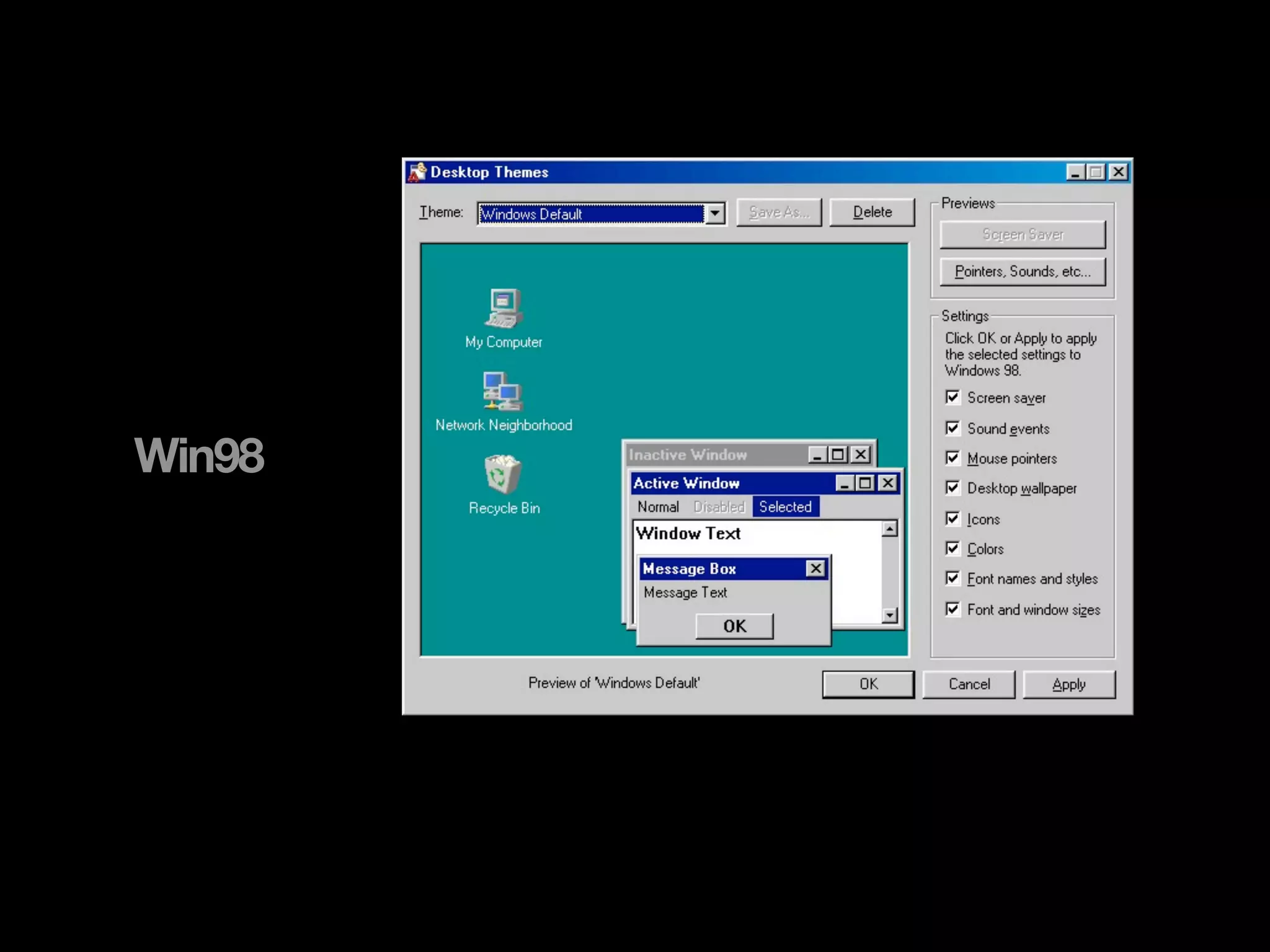This screenshot has height=952, width=1270.
Task: Uncheck the Icons checkbox
Action: (x=952, y=519)
